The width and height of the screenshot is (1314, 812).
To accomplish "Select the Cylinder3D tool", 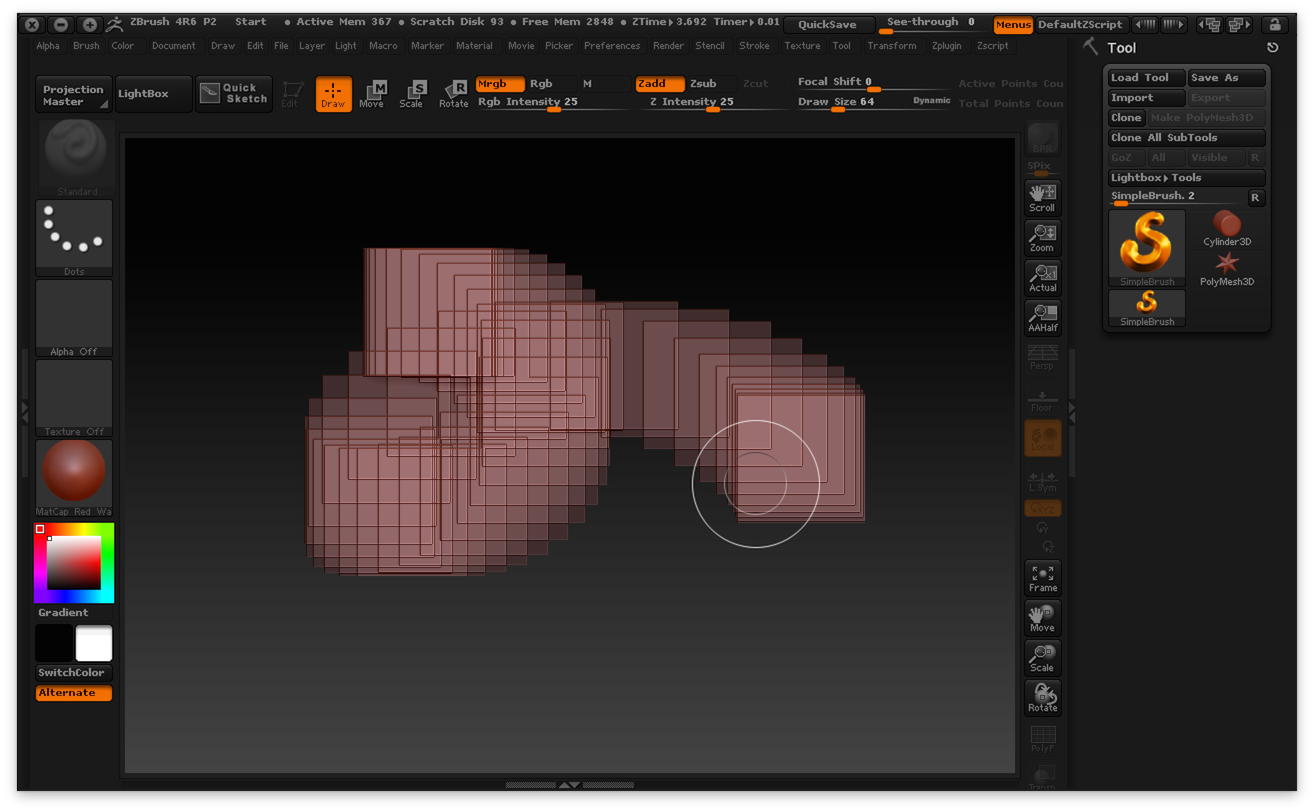I will point(1227,228).
